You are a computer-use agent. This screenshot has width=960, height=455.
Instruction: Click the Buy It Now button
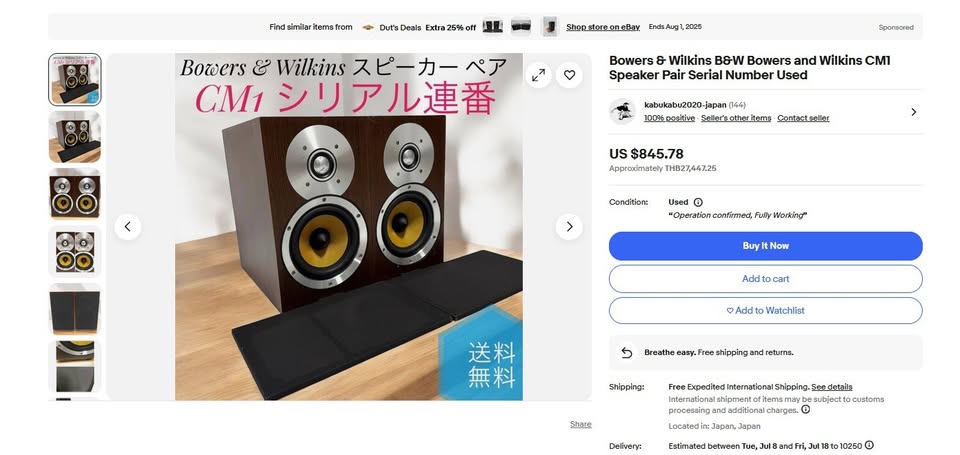pos(765,246)
